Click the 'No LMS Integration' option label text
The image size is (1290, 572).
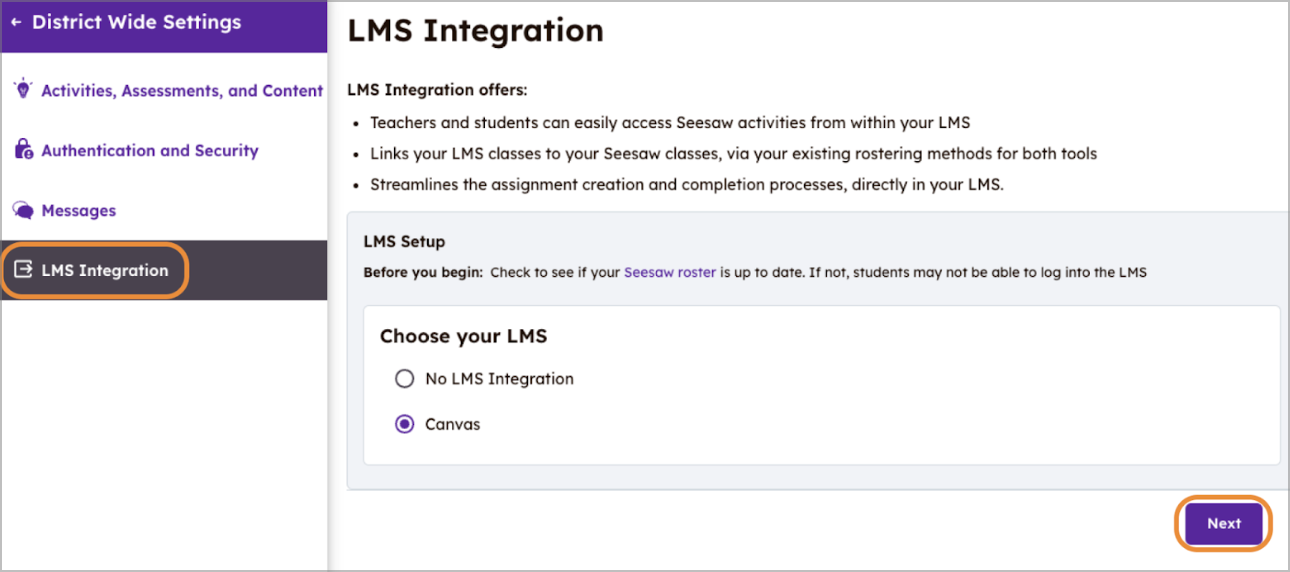[499, 379]
